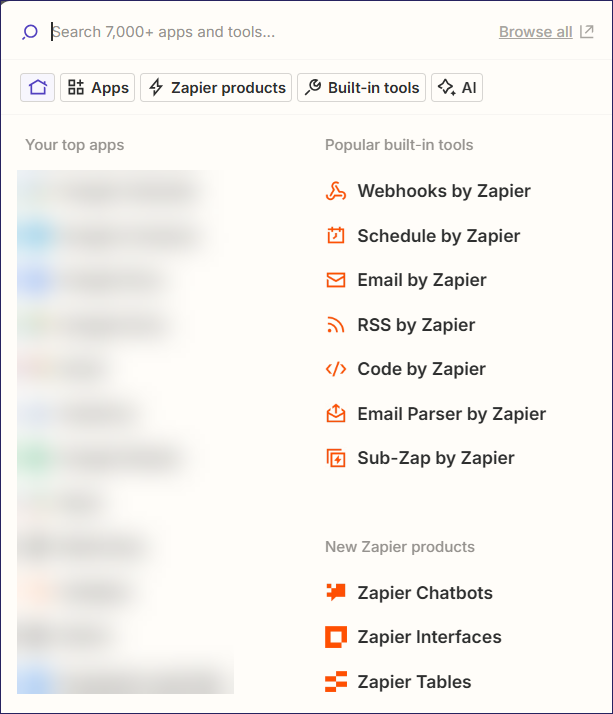Viewport: 613px width, 714px height.
Task: Show the Built-in tools tab
Action: pyautogui.click(x=362, y=88)
